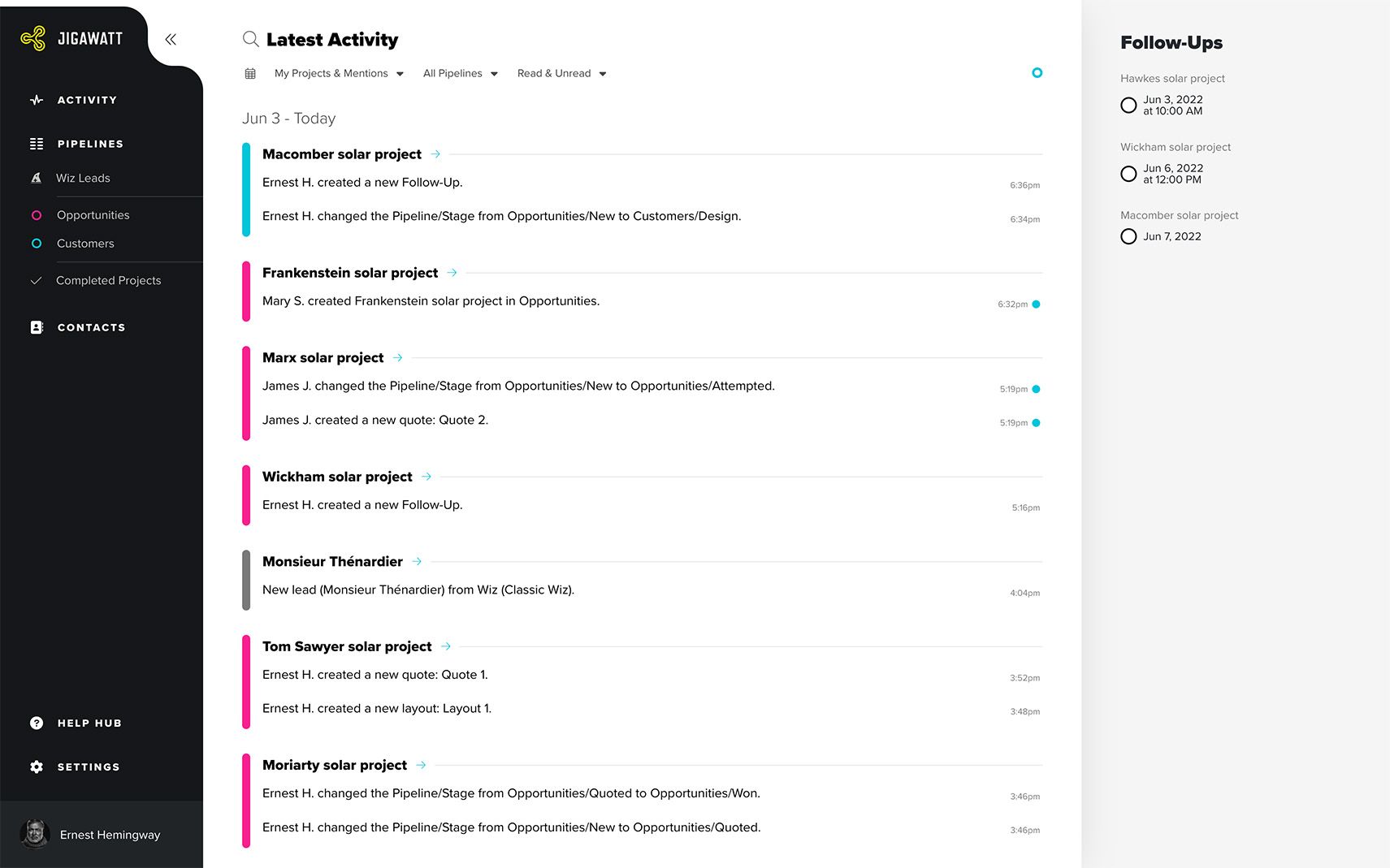Image resolution: width=1390 pixels, height=868 pixels.
Task: Click the search magnifier icon
Action: coord(251,39)
